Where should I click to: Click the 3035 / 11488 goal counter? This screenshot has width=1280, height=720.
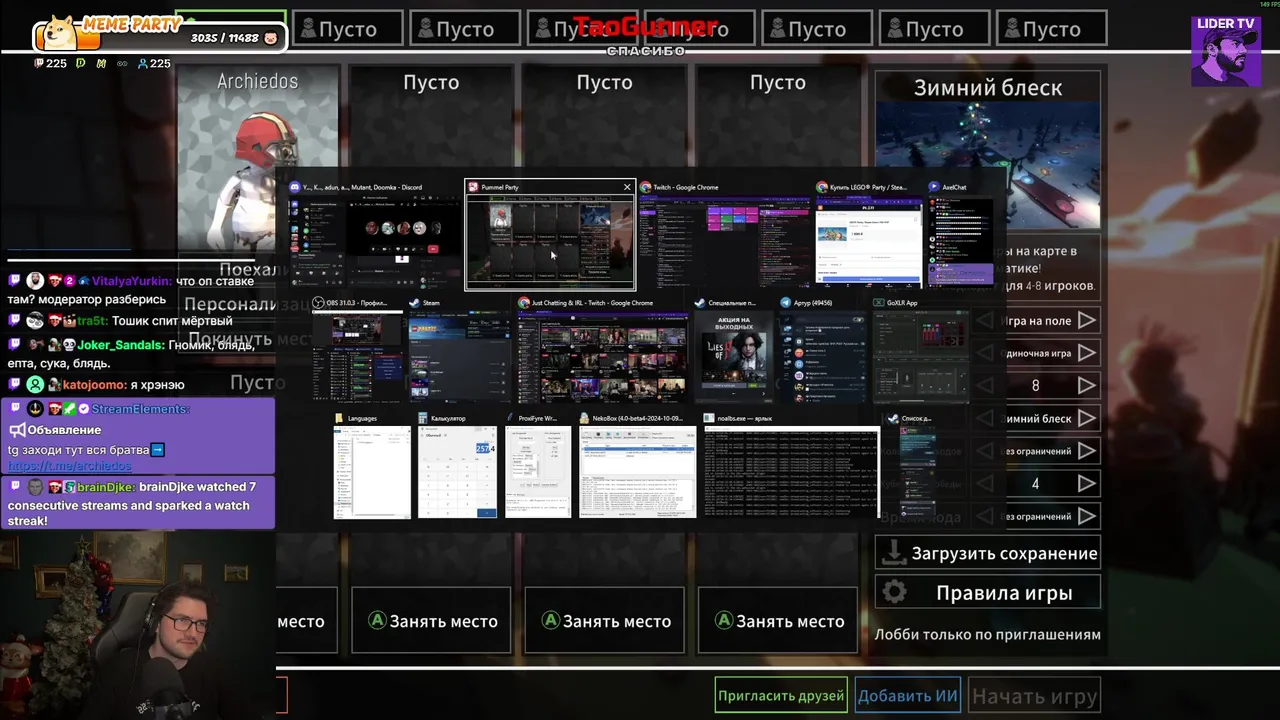(x=224, y=38)
